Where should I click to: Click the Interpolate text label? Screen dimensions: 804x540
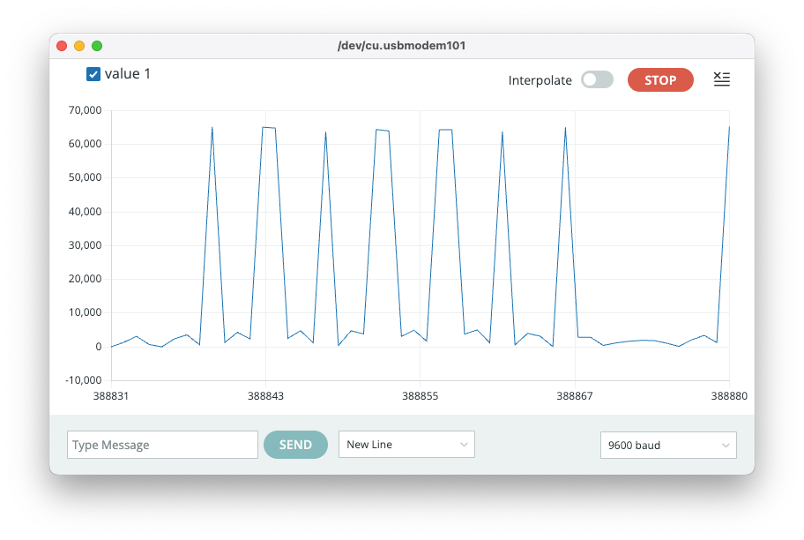click(x=540, y=80)
